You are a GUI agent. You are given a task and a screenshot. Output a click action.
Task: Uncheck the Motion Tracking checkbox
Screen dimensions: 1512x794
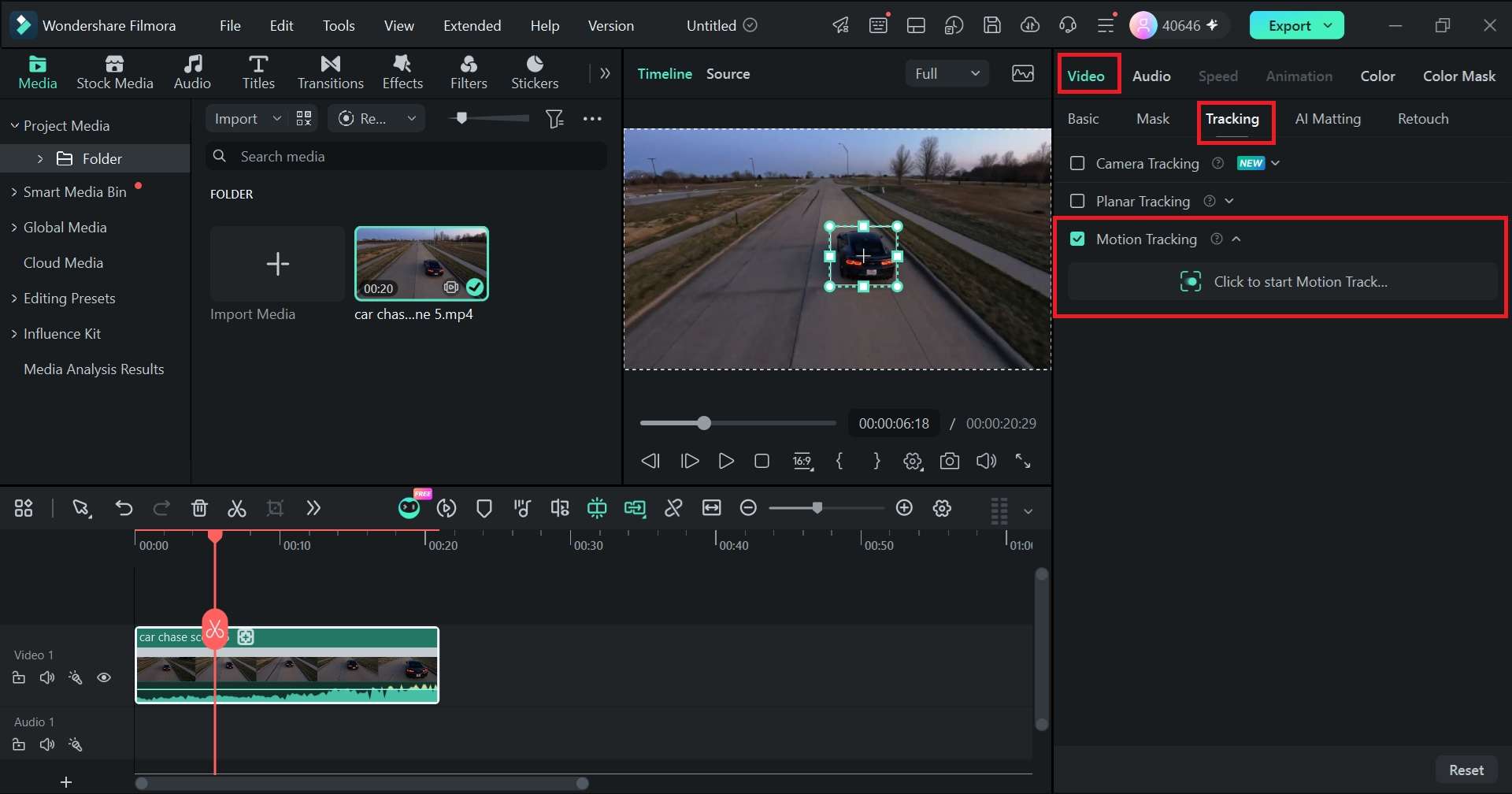[x=1077, y=239]
